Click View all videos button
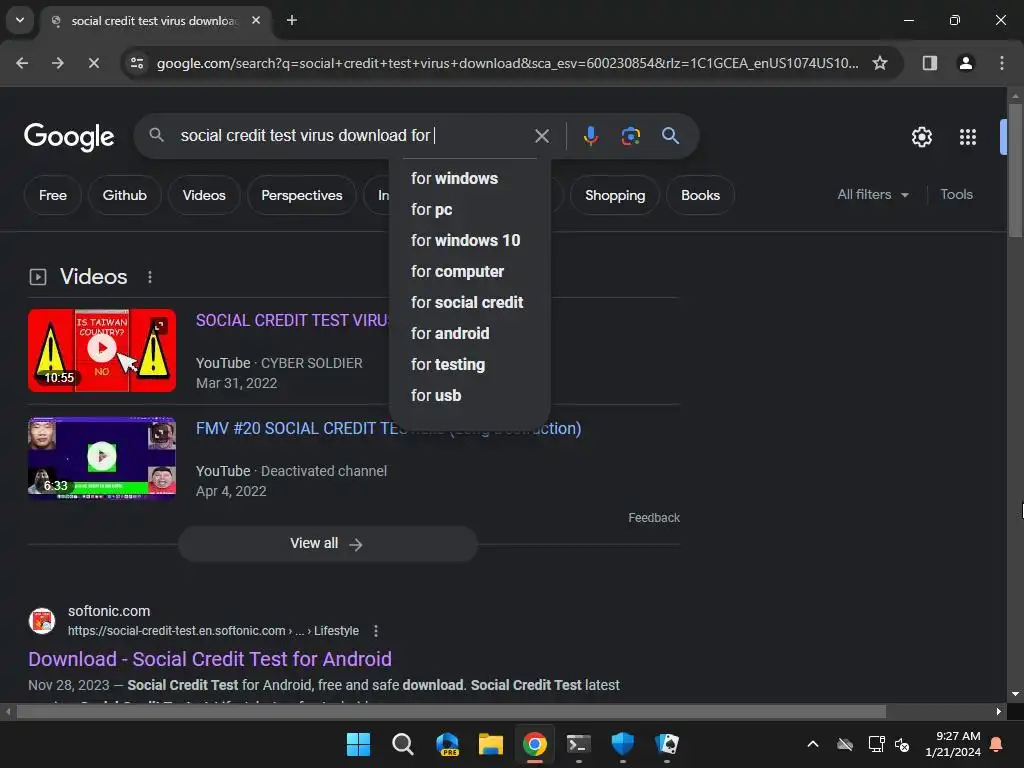The height and width of the screenshot is (768, 1024). click(x=328, y=543)
